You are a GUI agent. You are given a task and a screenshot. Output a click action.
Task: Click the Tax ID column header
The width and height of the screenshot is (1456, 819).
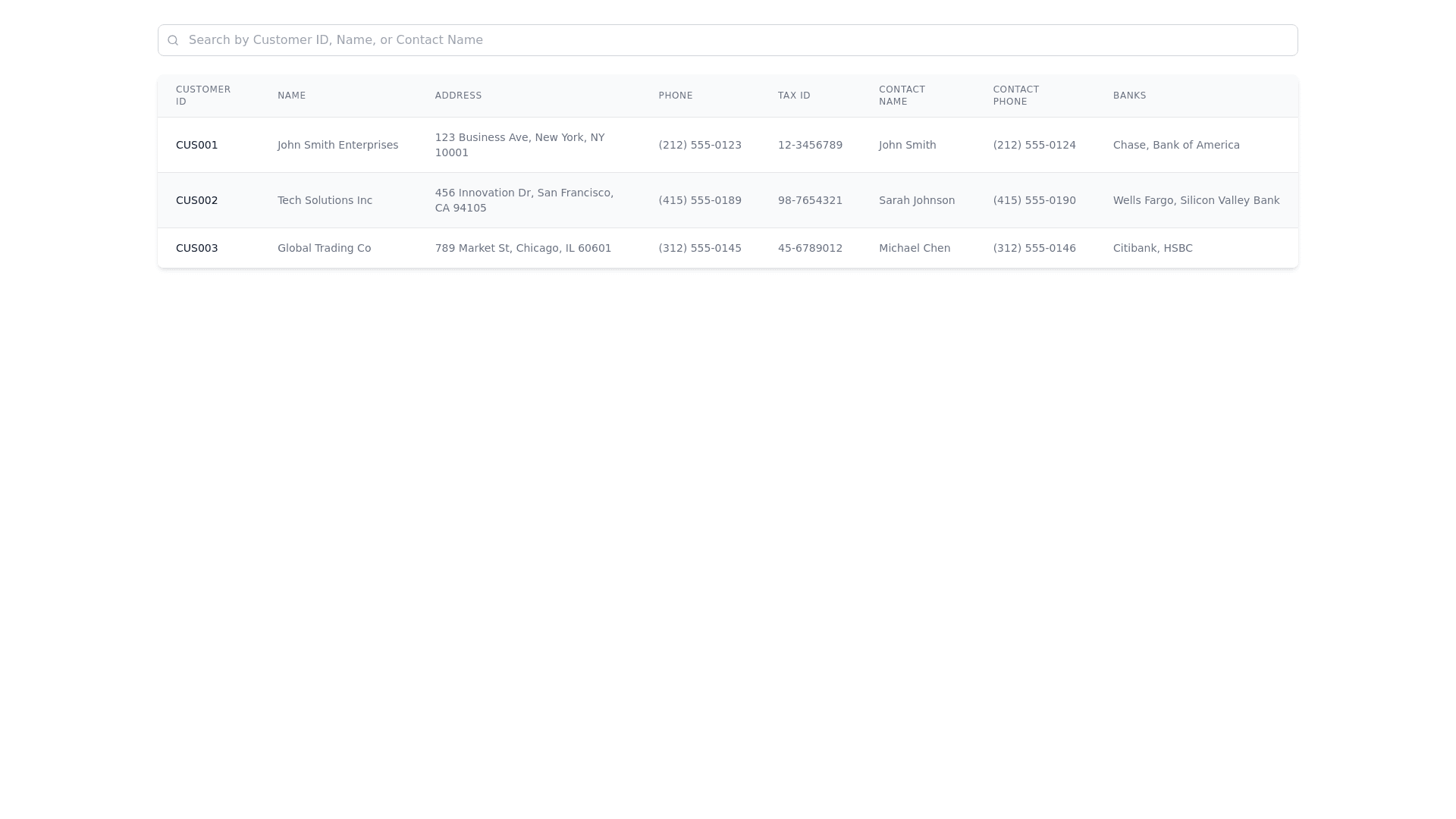[x=794, y=96]
